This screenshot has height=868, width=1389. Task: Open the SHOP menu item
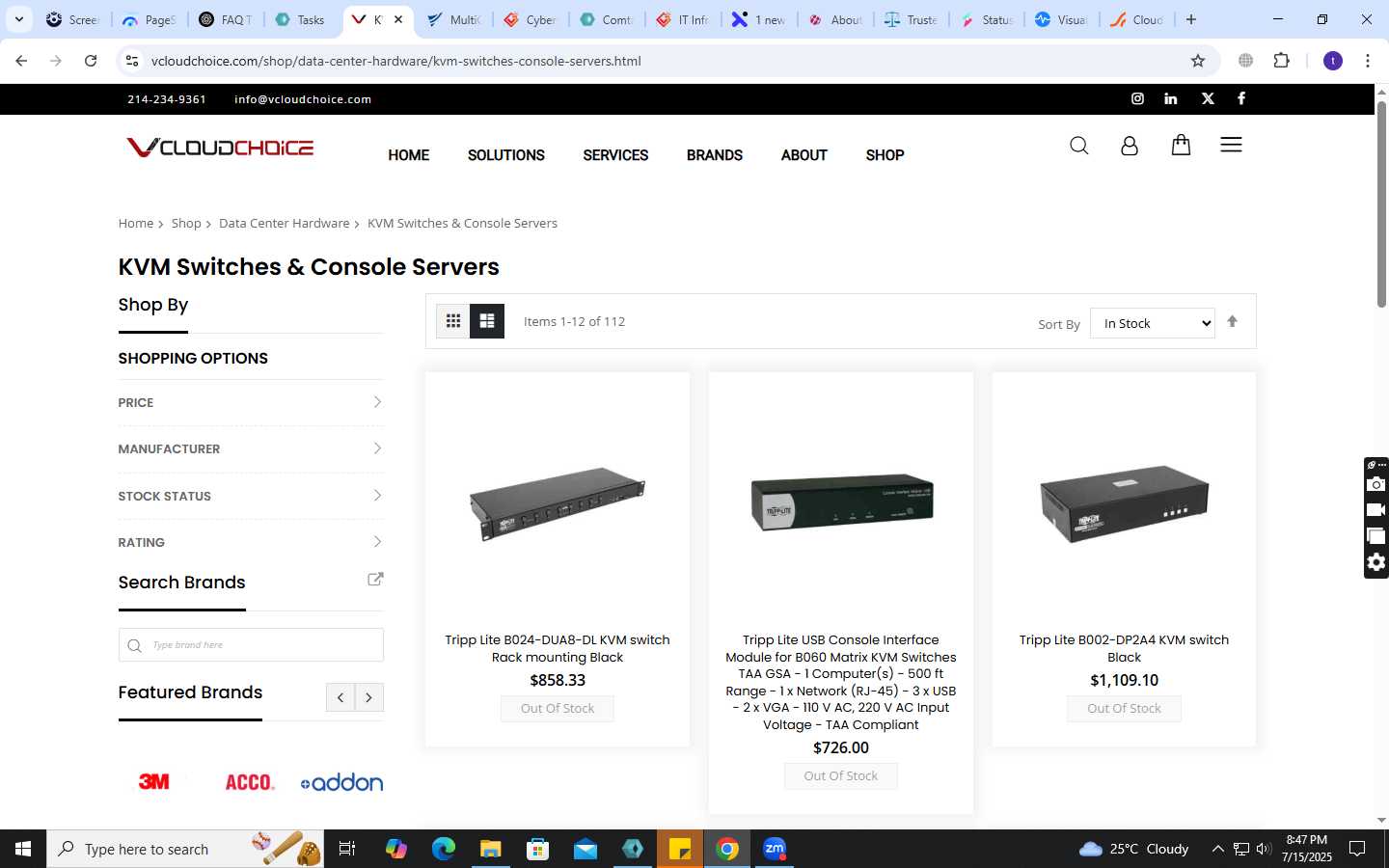point(885,155)
